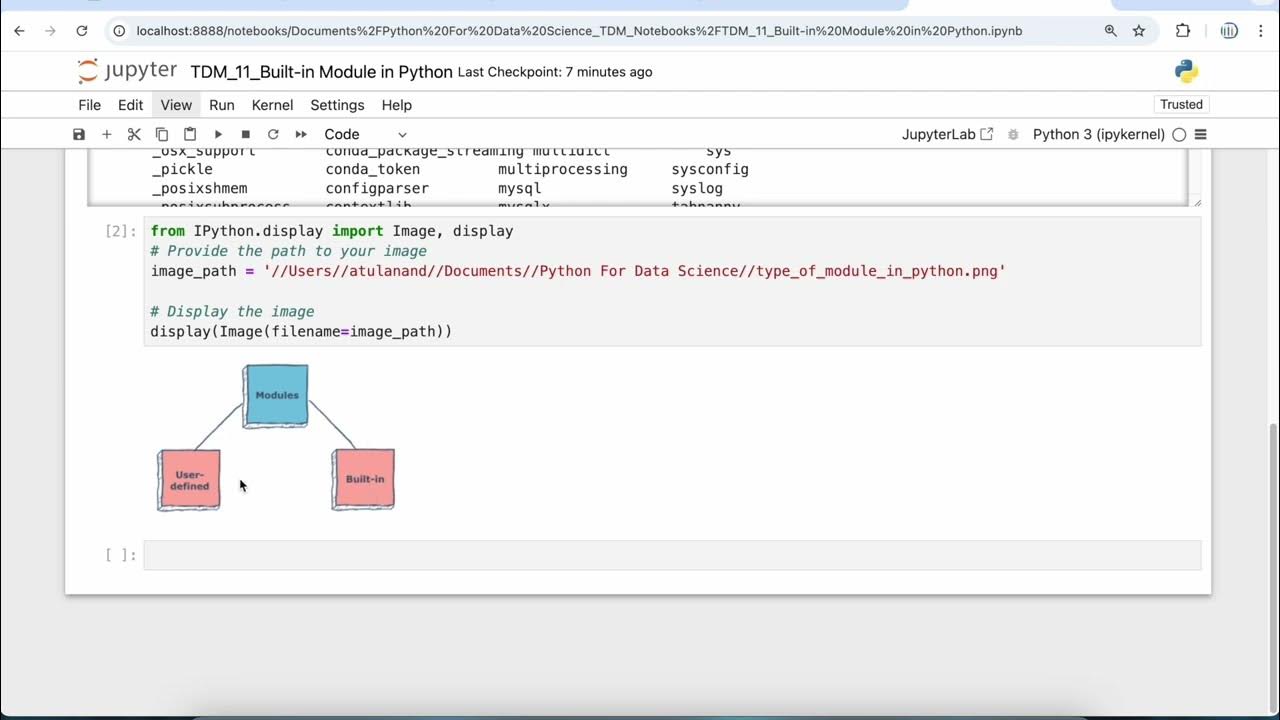Copy selected cell icon
Image resolution: width=1280 pixels, height=720 pixels.
(162, 134)
